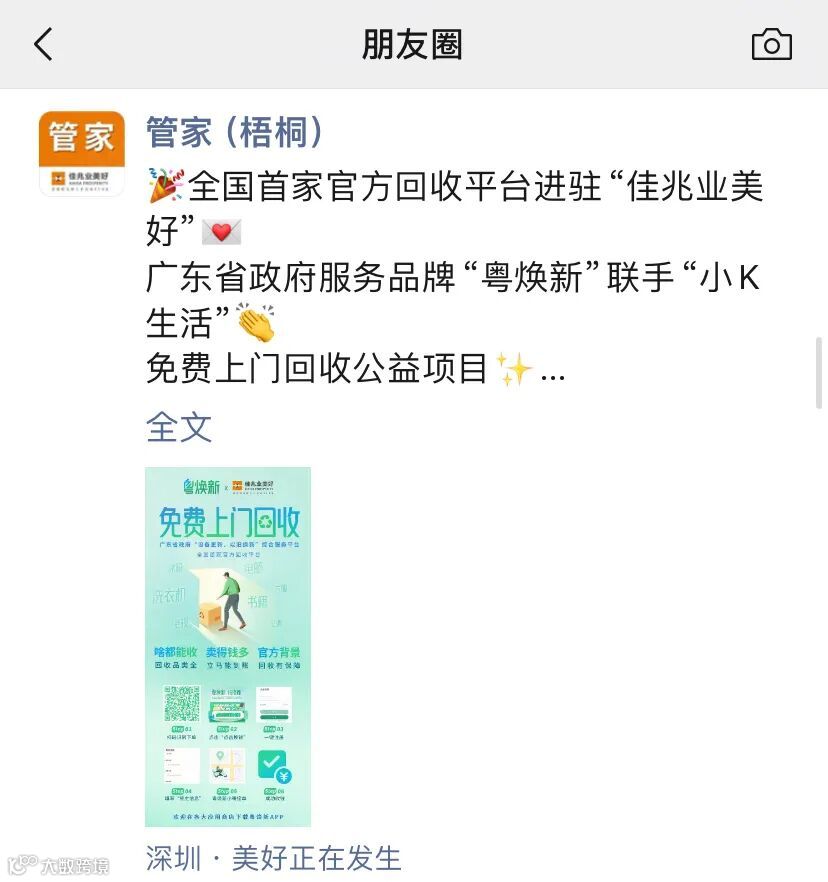Open the 管家 (梧桐) username link
Viewport: 828px width, 882px height.
(x=235, y=132)
